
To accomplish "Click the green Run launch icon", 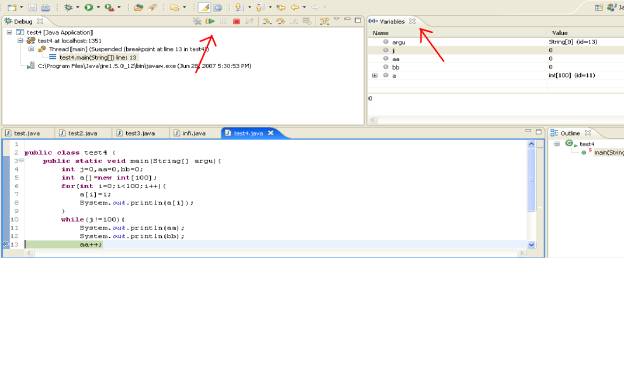I will [x=89, y=7].
